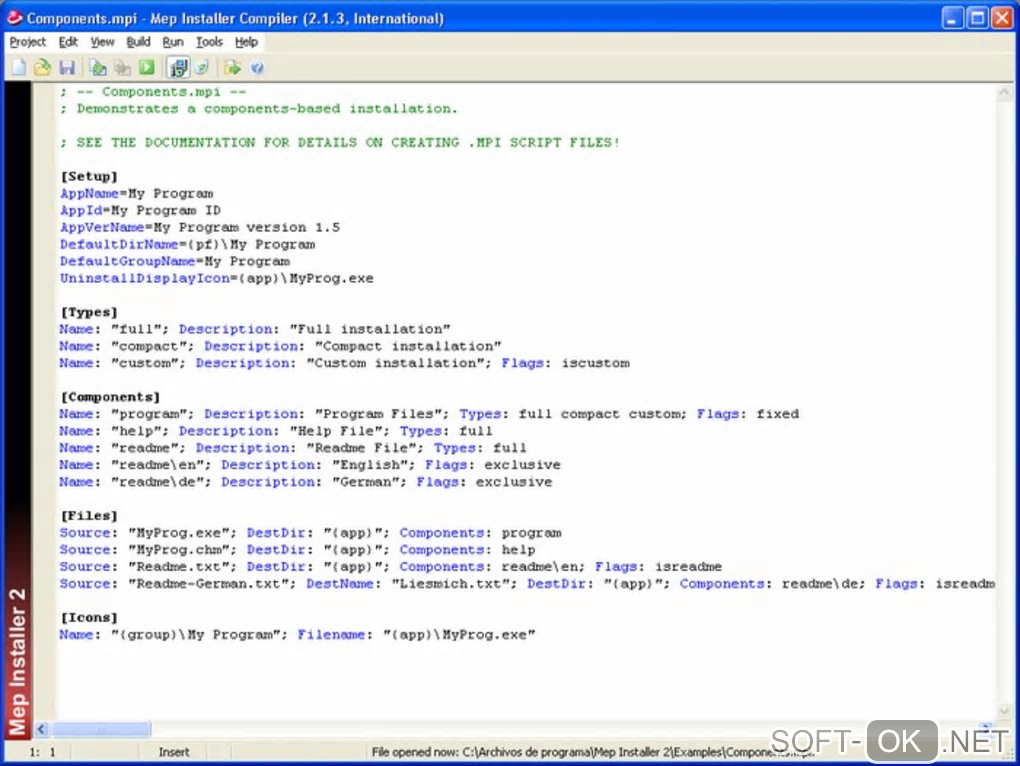Image resolution: width=1020 pixels, height=766 pixels.
Task: Click the "Demonstrates a components-based installation" comment
Action: 259,109
